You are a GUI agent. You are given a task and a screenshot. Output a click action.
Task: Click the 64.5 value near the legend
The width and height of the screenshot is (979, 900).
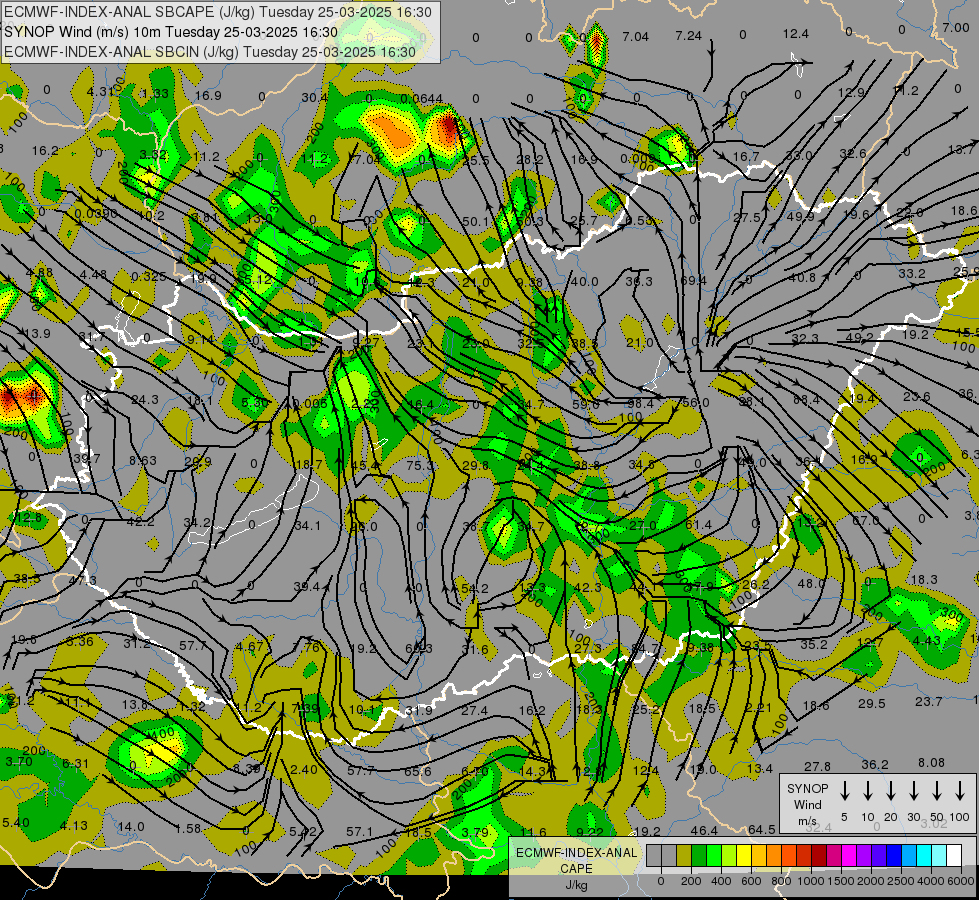762,829
